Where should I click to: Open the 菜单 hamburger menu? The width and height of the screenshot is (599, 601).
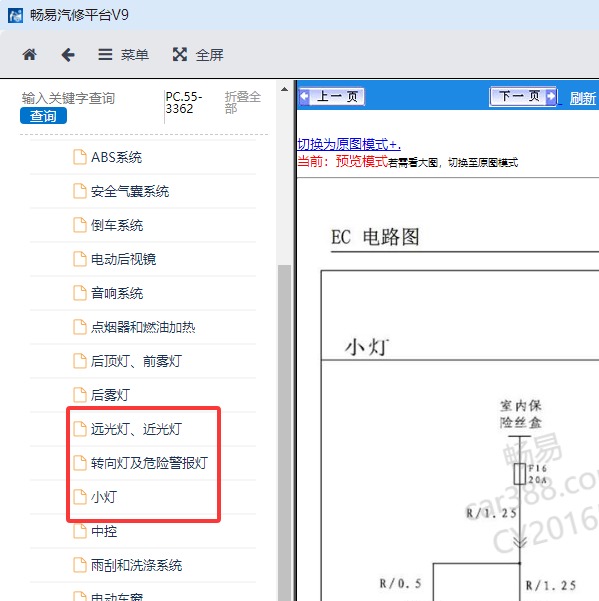(x=123, y=55)
